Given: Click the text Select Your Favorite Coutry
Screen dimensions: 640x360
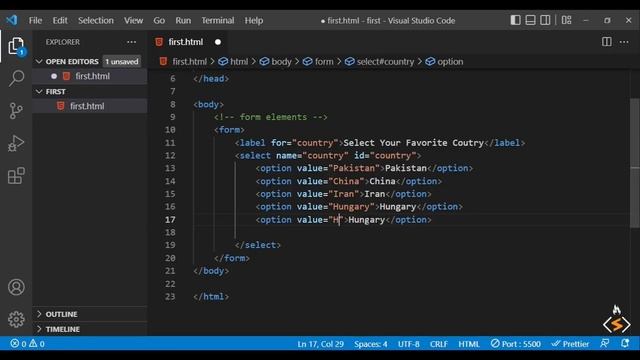Looking at the screenshot, I should click(413, 143).
